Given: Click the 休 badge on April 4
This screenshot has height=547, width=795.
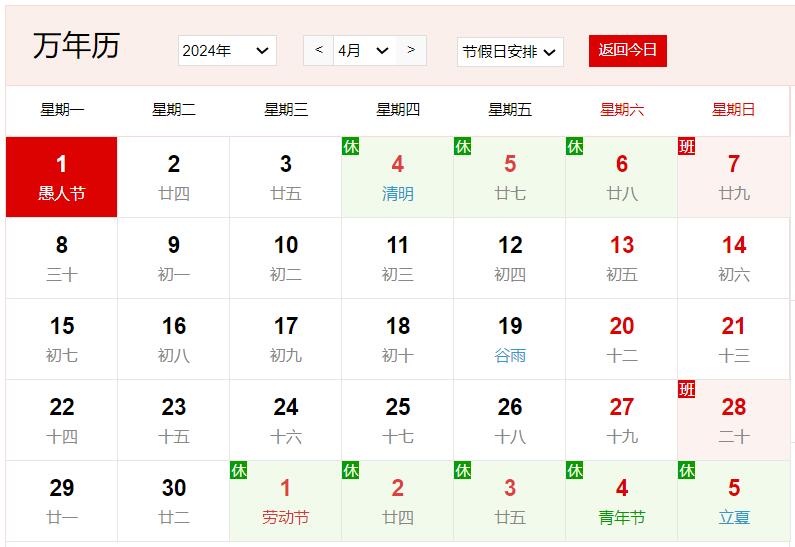Looking at the screenshot, I should [x=351, y=146].
